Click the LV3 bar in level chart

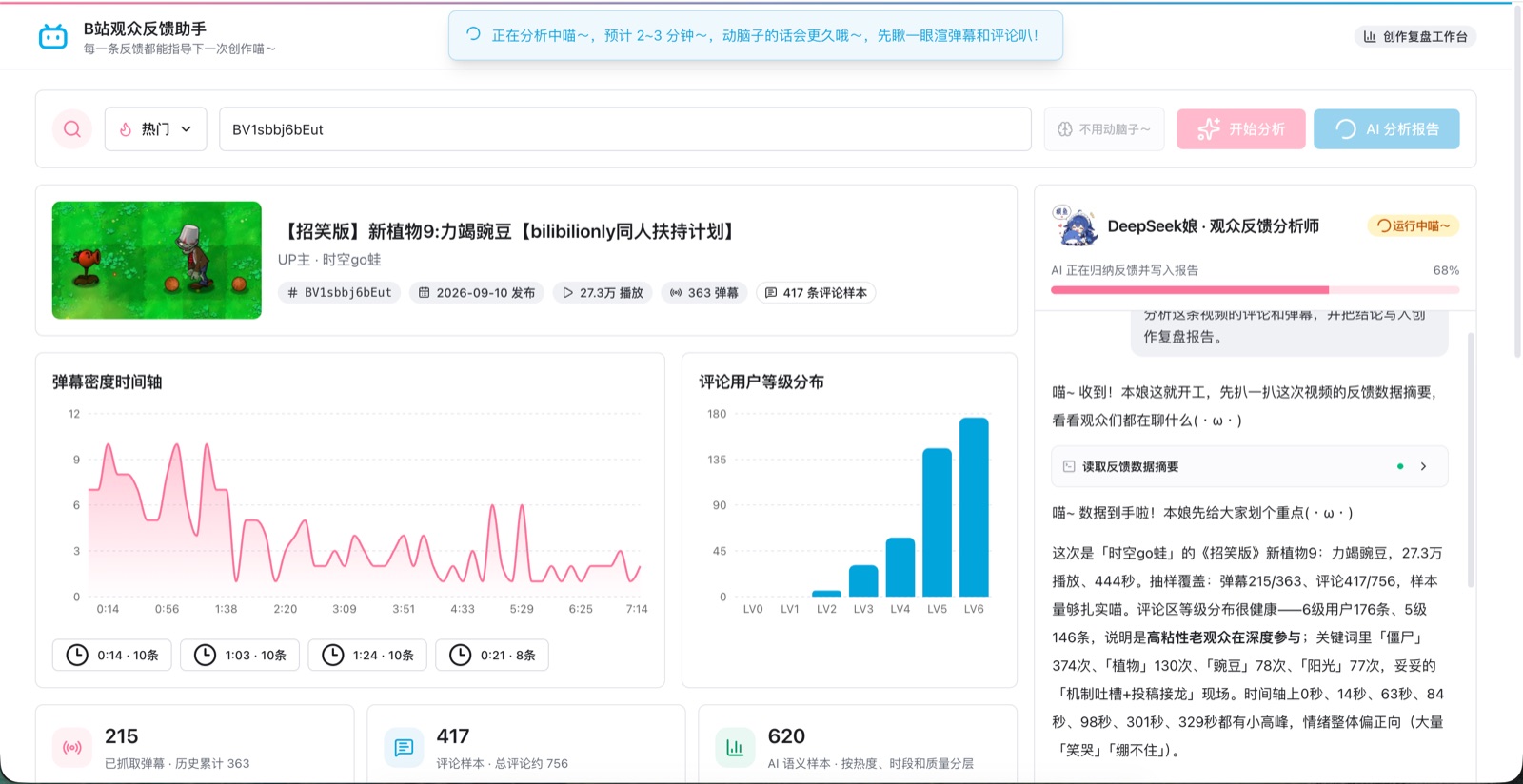863,581
